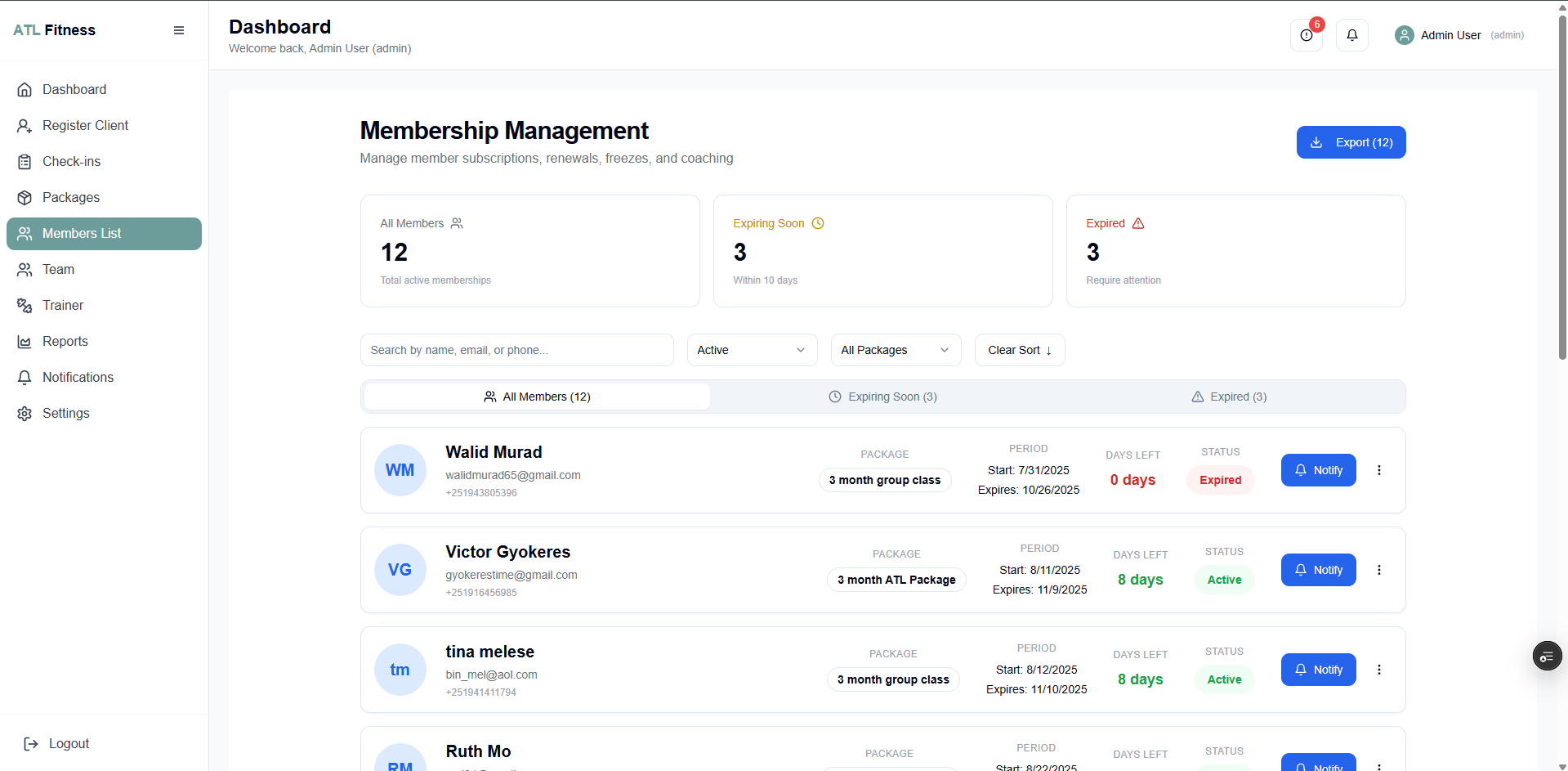Click the Expired stat card
Screen dimensions: 1568x771
tap(1235, 251)
